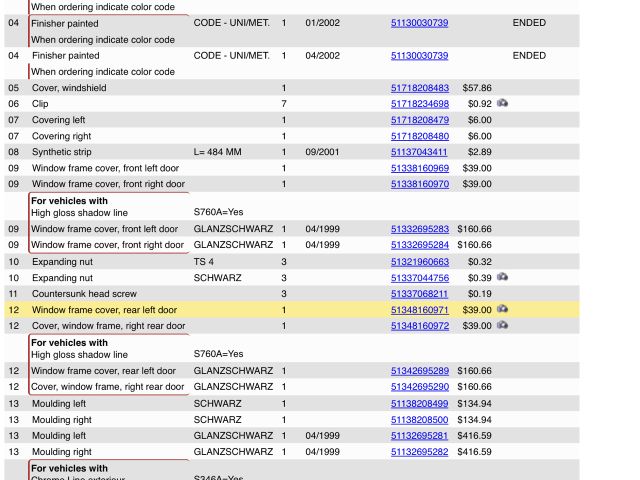Open photo icon for Clip part
Image resolution: width=640 pixels, height=480 pixels.
(x=502, y=104)
